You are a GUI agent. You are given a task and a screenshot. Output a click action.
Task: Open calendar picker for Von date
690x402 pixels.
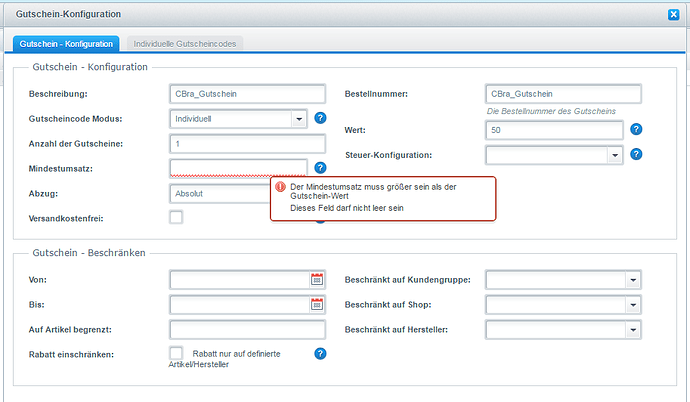pyautogui.click(x=317, y=280)
